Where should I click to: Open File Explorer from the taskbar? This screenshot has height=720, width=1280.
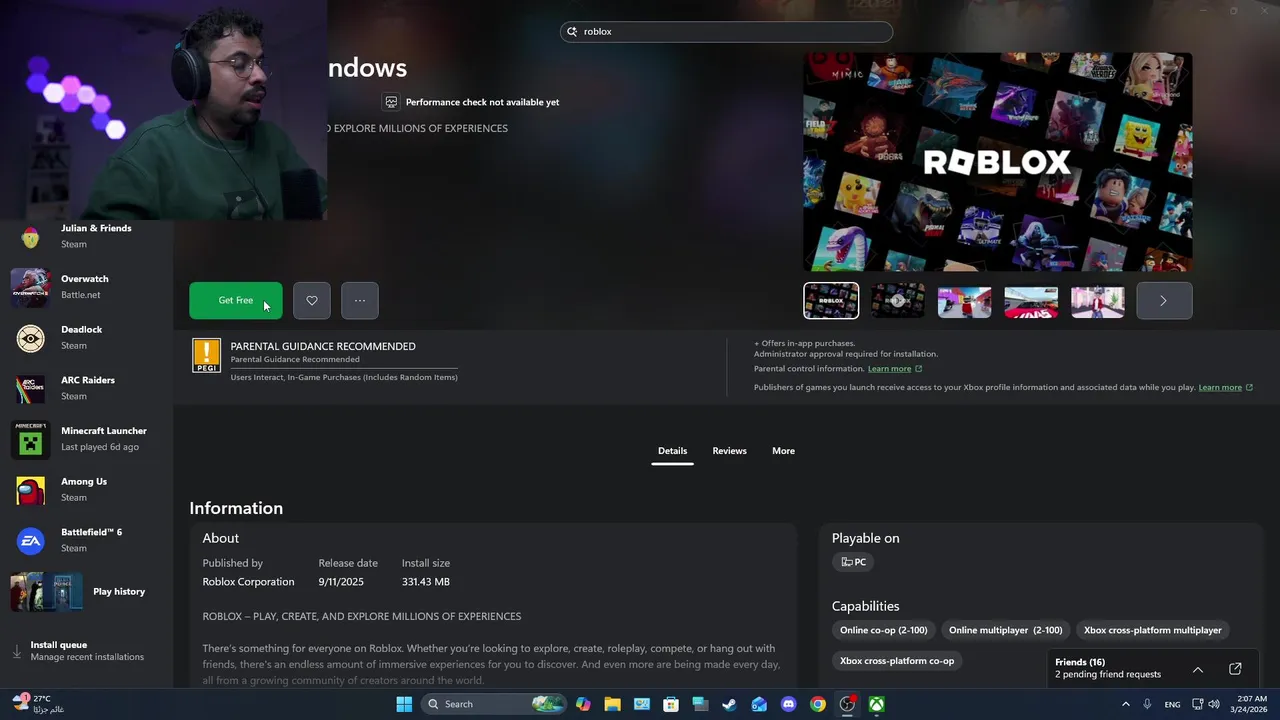click(612, 704)
